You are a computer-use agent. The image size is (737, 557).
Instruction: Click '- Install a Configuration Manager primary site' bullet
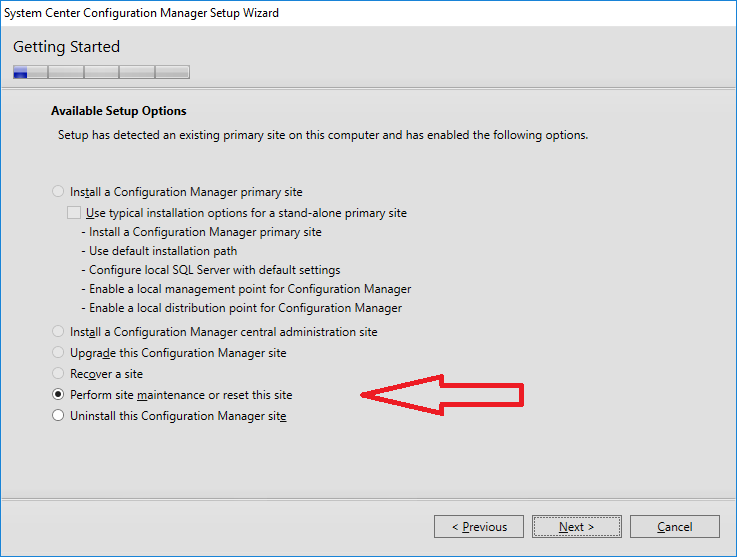201,232
